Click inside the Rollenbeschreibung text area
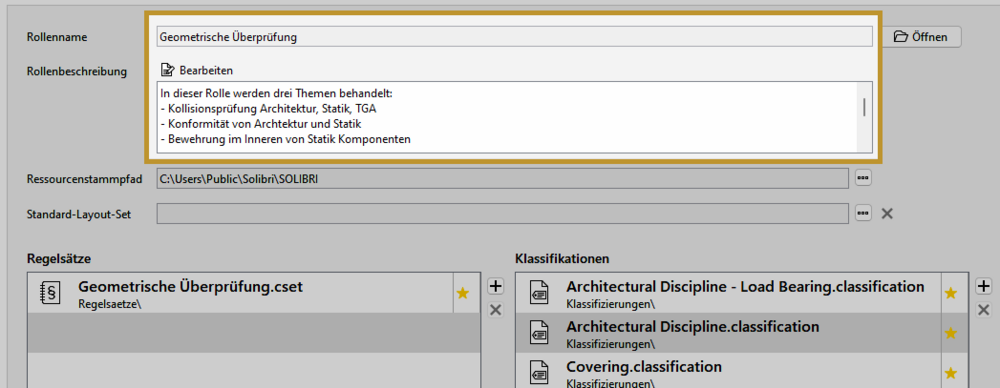The height and width of the screenshot is (388, 1000). click(506, 117)
